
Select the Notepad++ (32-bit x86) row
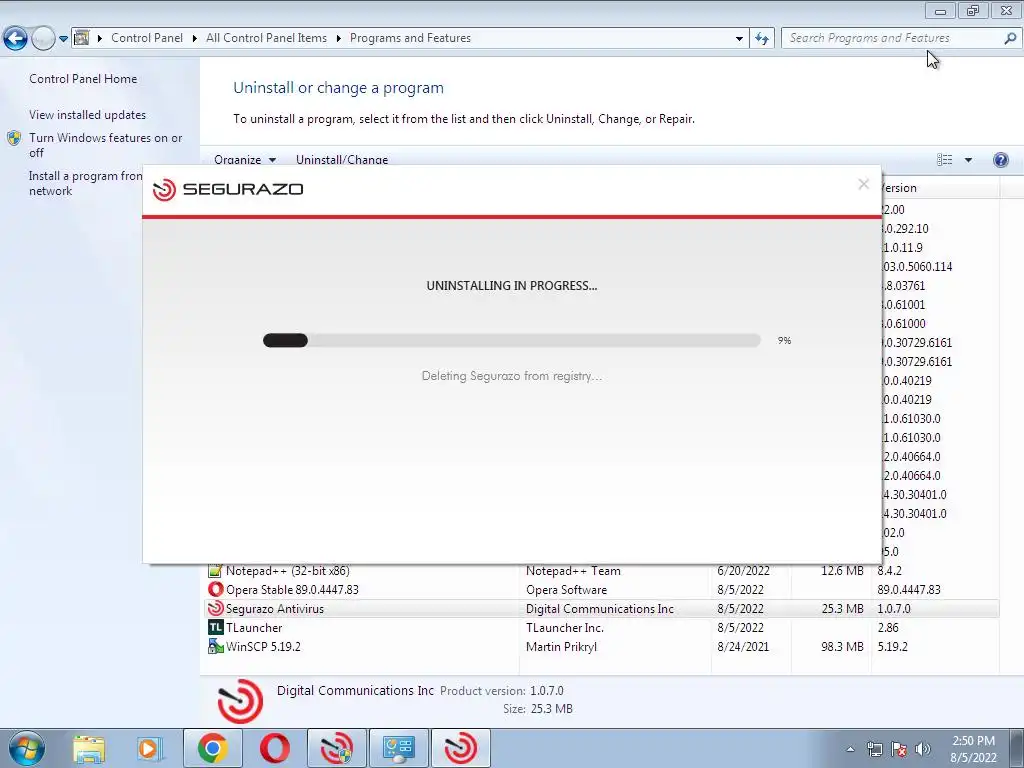tap(601, 571)
